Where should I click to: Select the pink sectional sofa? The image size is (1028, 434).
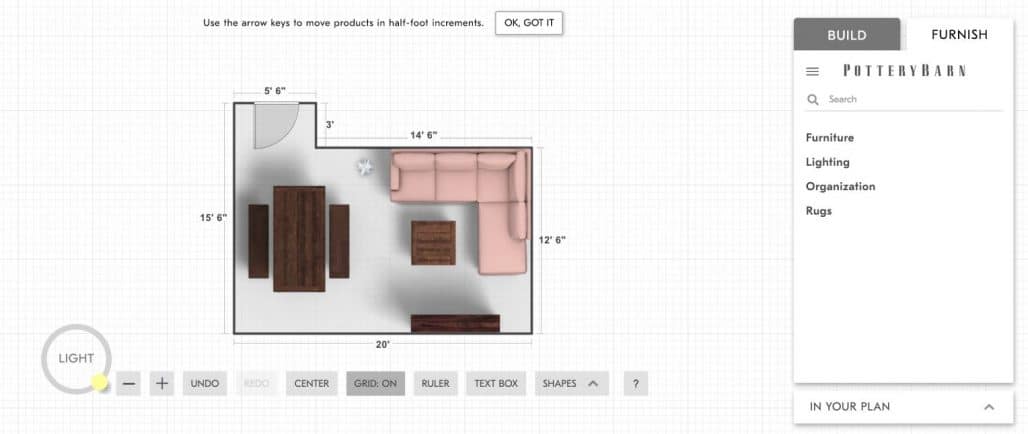point(459,211)
